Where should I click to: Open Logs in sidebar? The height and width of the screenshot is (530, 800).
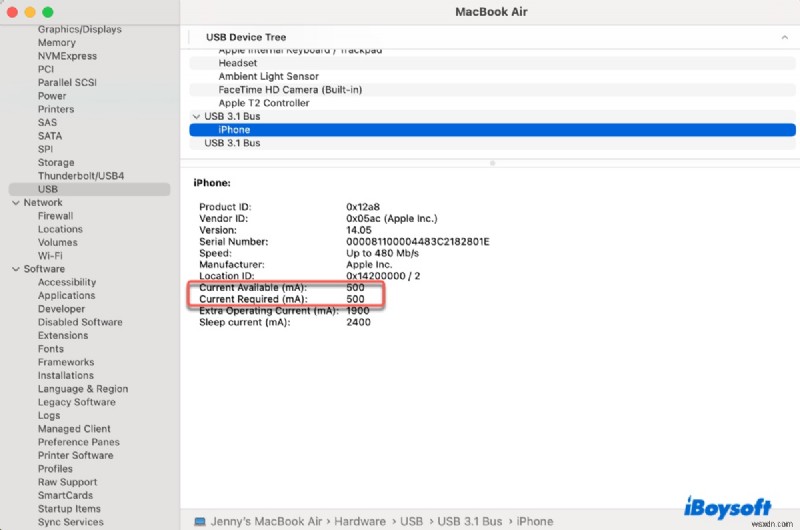click(x=49, y=415)
